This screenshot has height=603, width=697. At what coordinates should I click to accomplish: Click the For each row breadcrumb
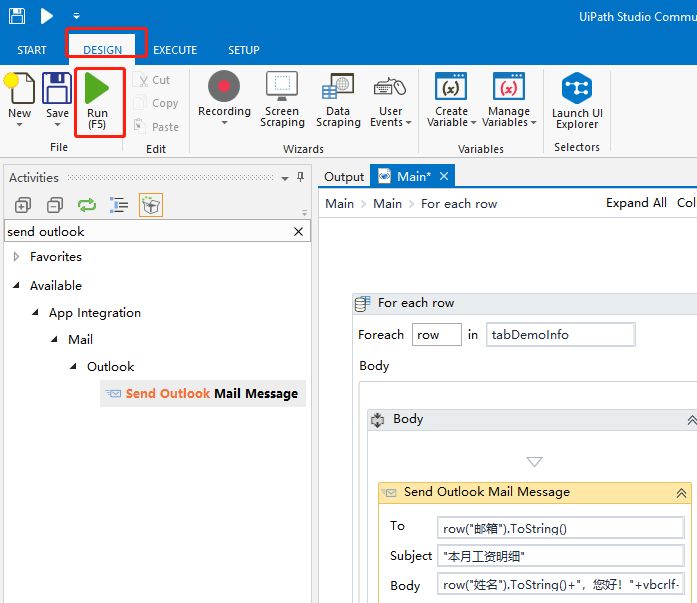click(459, 204)
